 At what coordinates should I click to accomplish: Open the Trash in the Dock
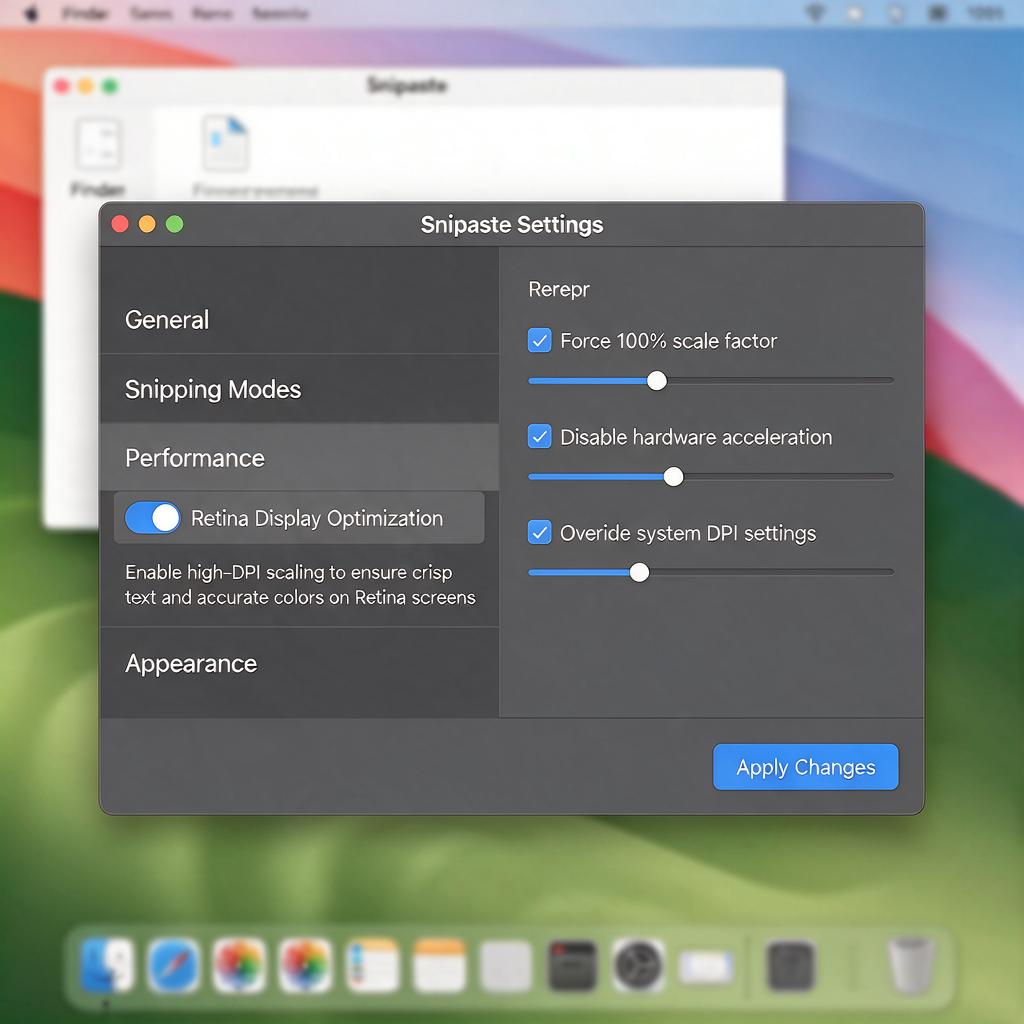point(910,965)
